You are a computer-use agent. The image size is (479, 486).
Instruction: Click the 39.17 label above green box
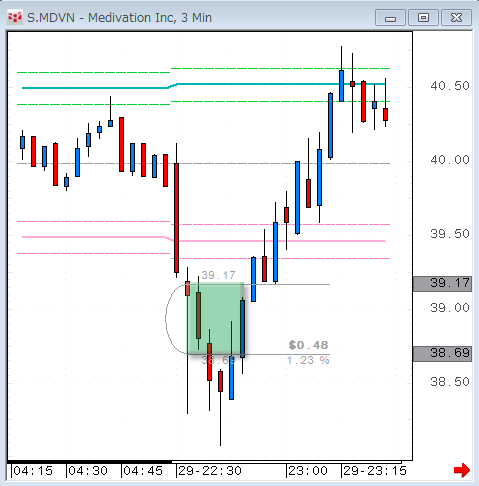(x=218, y=275)
